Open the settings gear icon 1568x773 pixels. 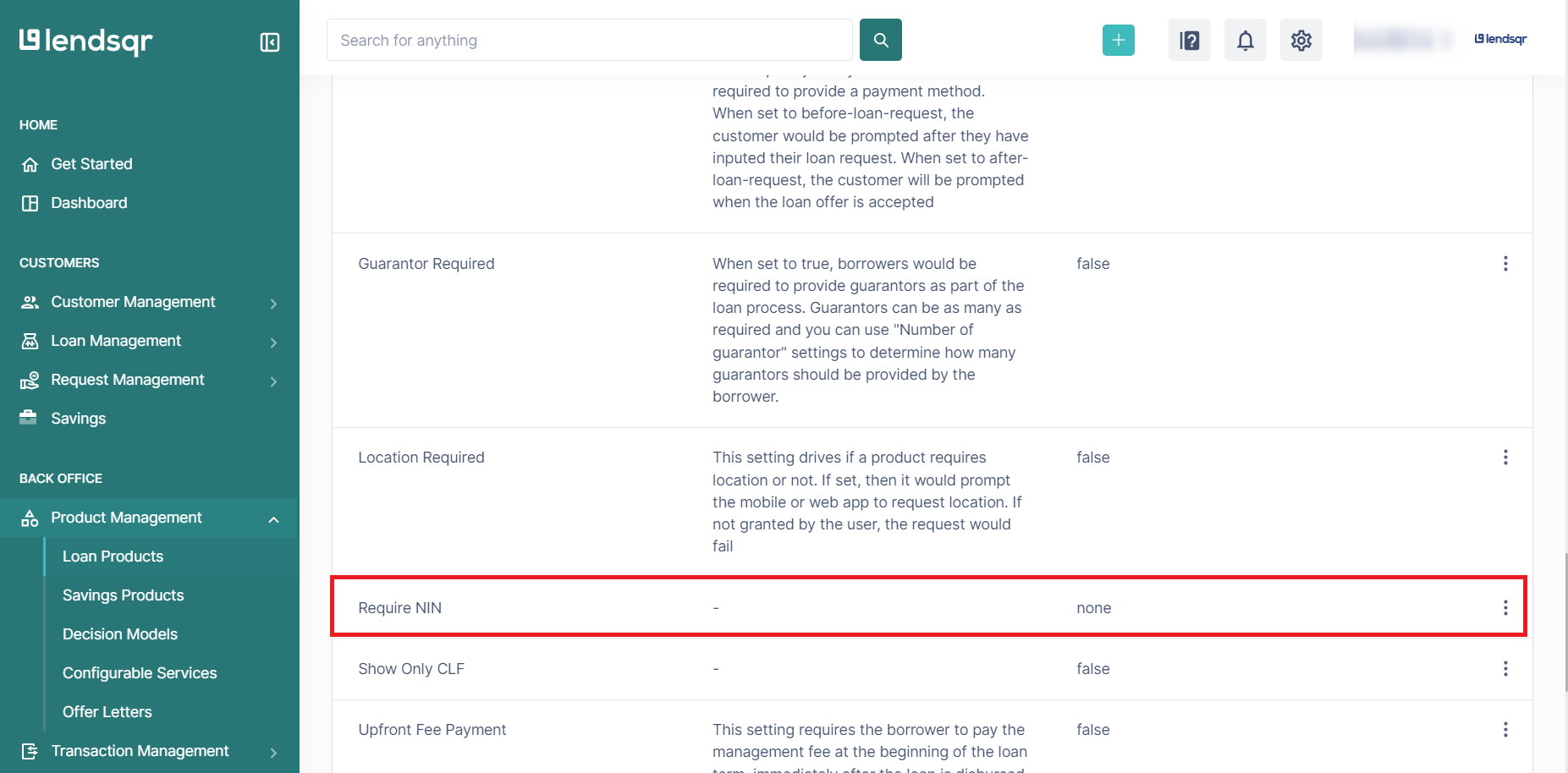1301,40
